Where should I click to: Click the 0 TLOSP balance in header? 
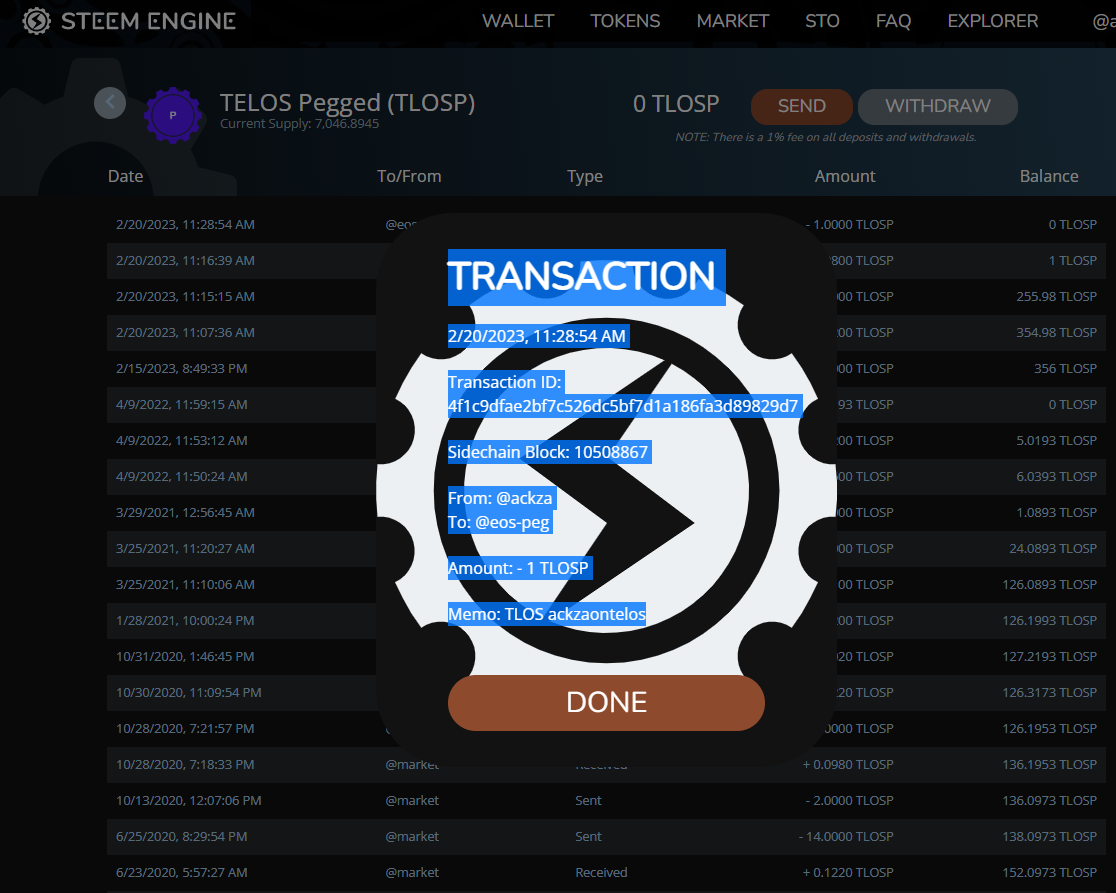click(676, 104)
